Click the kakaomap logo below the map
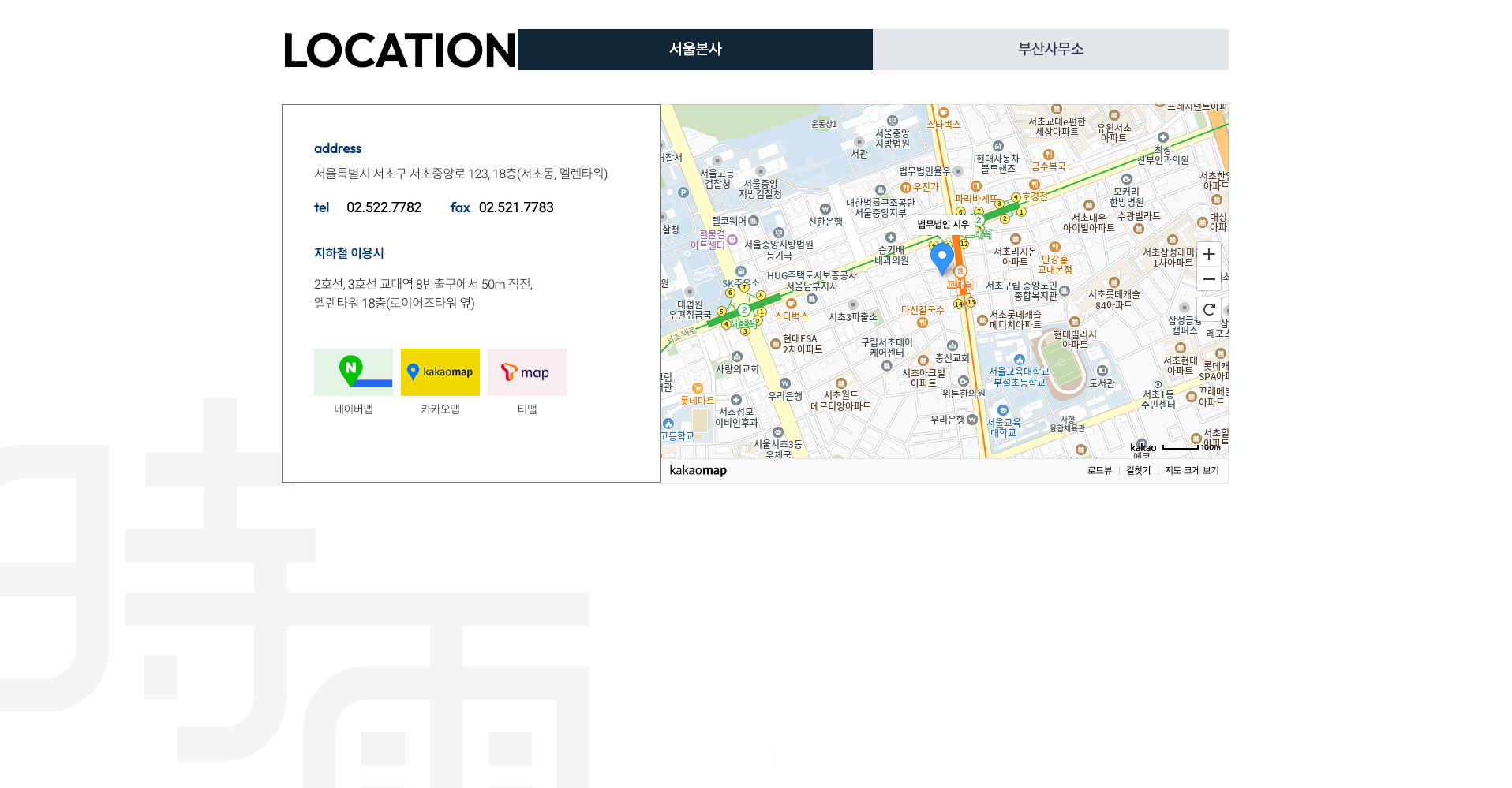 tap(698, 470)
